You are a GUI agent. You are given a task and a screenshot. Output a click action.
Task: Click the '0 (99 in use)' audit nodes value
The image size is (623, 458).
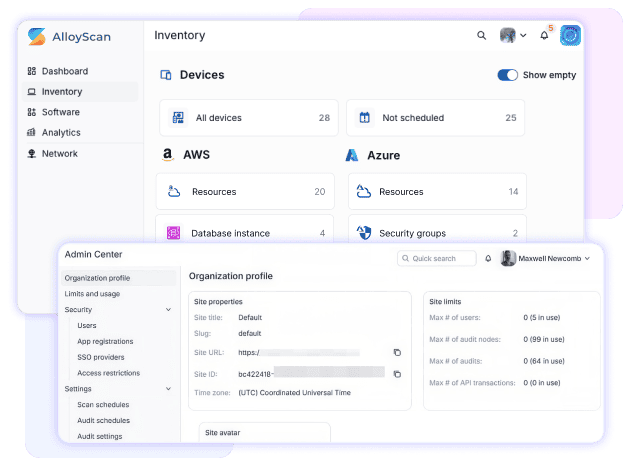[x=544, y=339]
